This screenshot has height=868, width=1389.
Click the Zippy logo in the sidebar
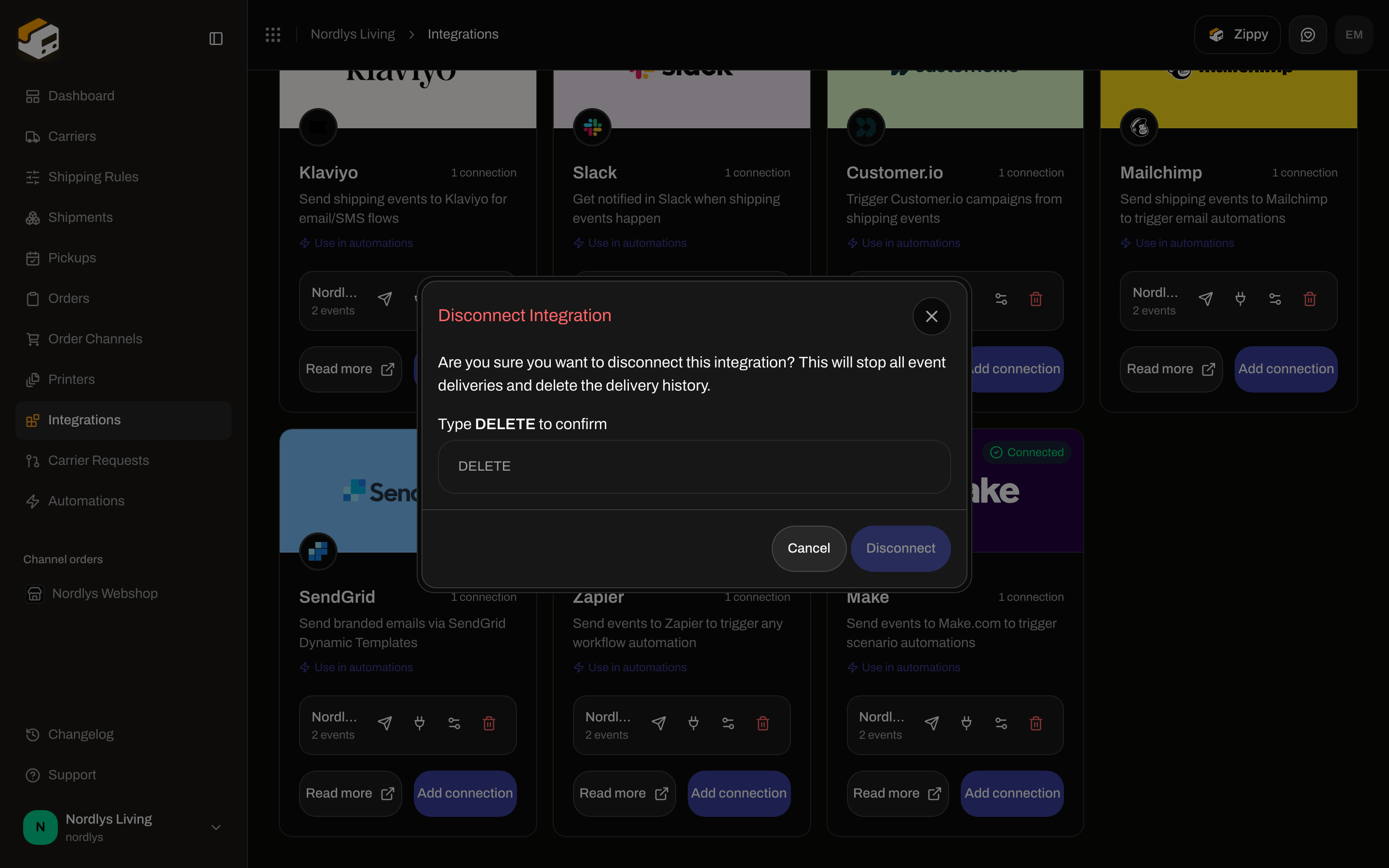pyautogui.click(x=39, y=39)
